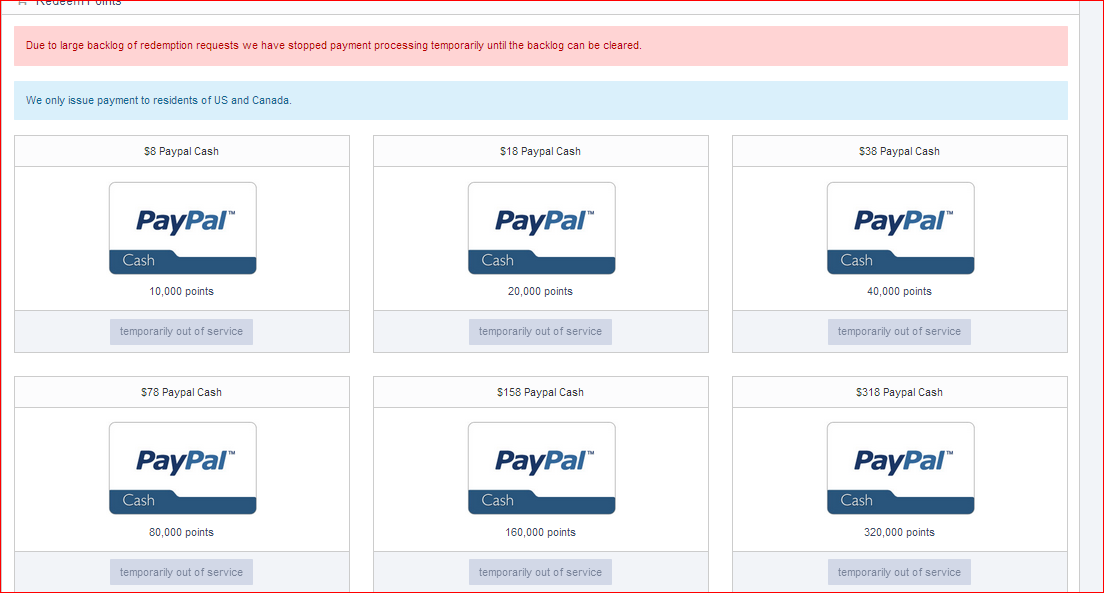Click 'temporarily out of service' under 320,000 points
1104x593 pixels.
coord(899,572)
